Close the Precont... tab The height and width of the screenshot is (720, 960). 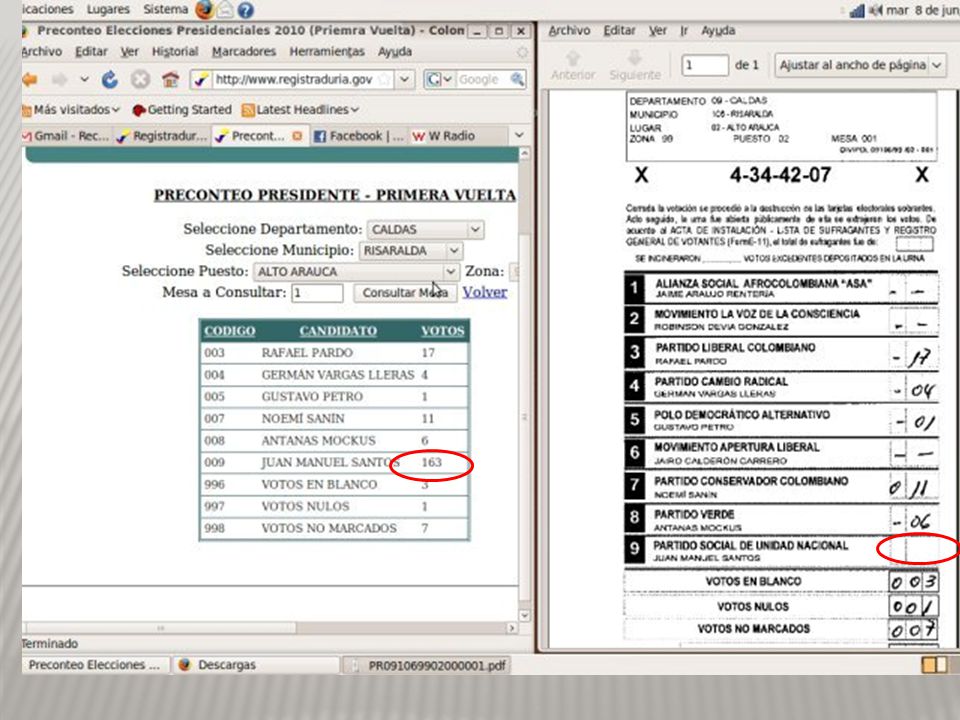click(x=297, y=136)
